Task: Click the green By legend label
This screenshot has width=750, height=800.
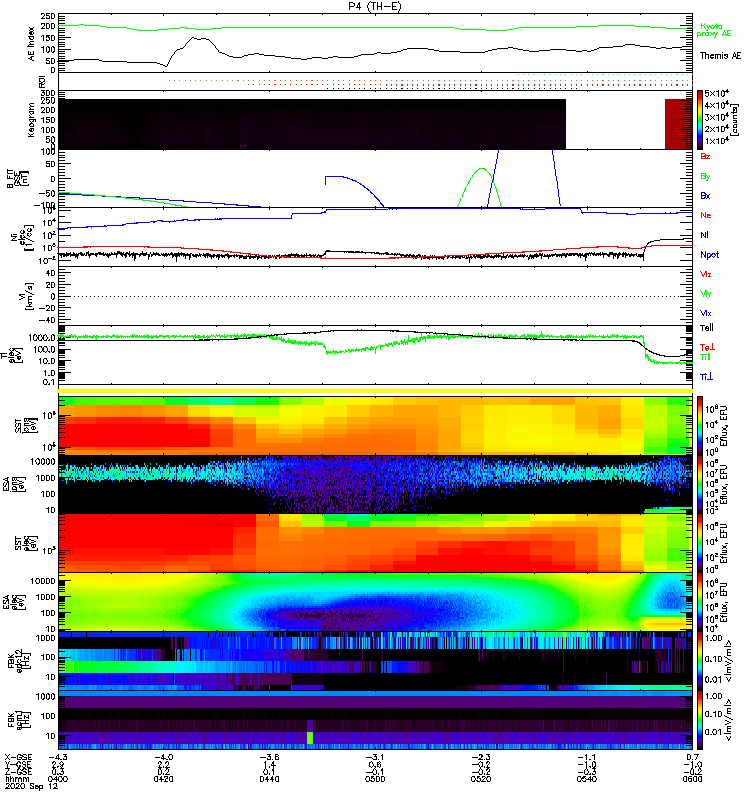Action: pyautogui.click(x=705, y=177)
